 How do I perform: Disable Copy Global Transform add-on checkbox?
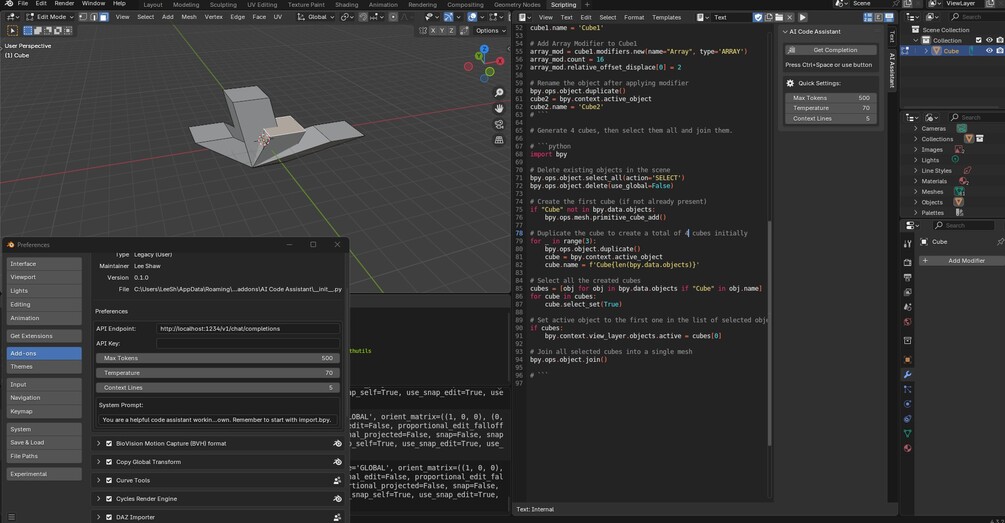pos(109,462)
